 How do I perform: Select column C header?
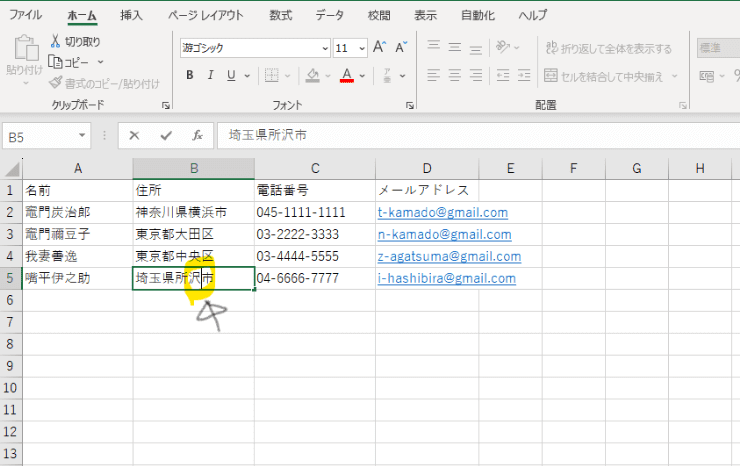coord(314,168)
